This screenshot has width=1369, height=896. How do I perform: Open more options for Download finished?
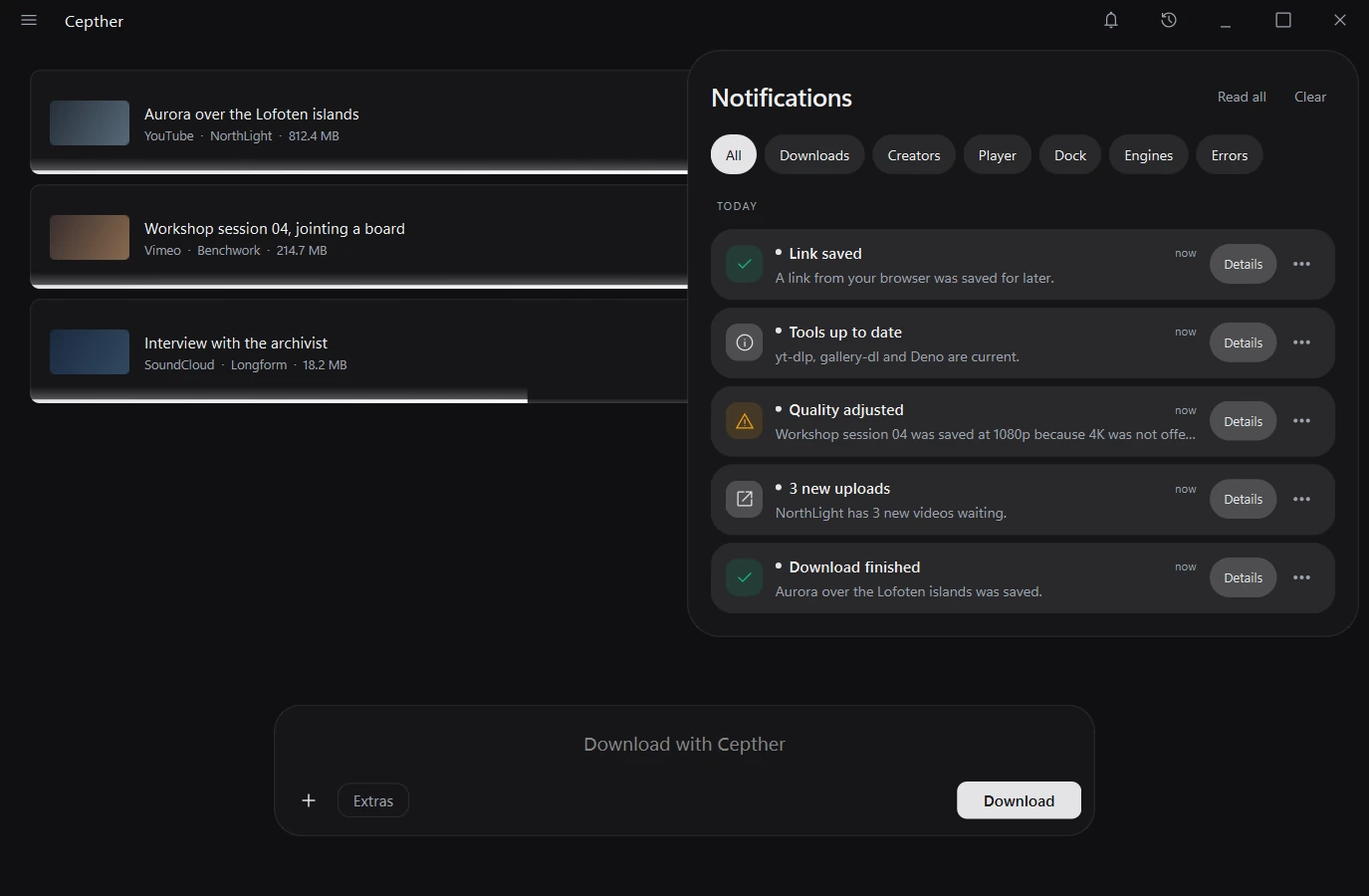[x=1301, y=577]
